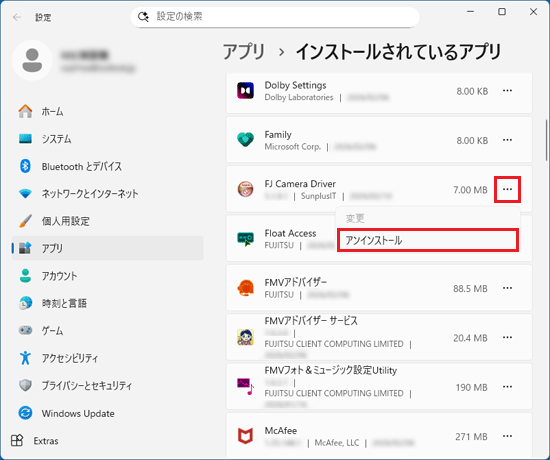Viewport: 550px width, 460px height.
Task: Click the McAfee app name
Action: point(281,431)
